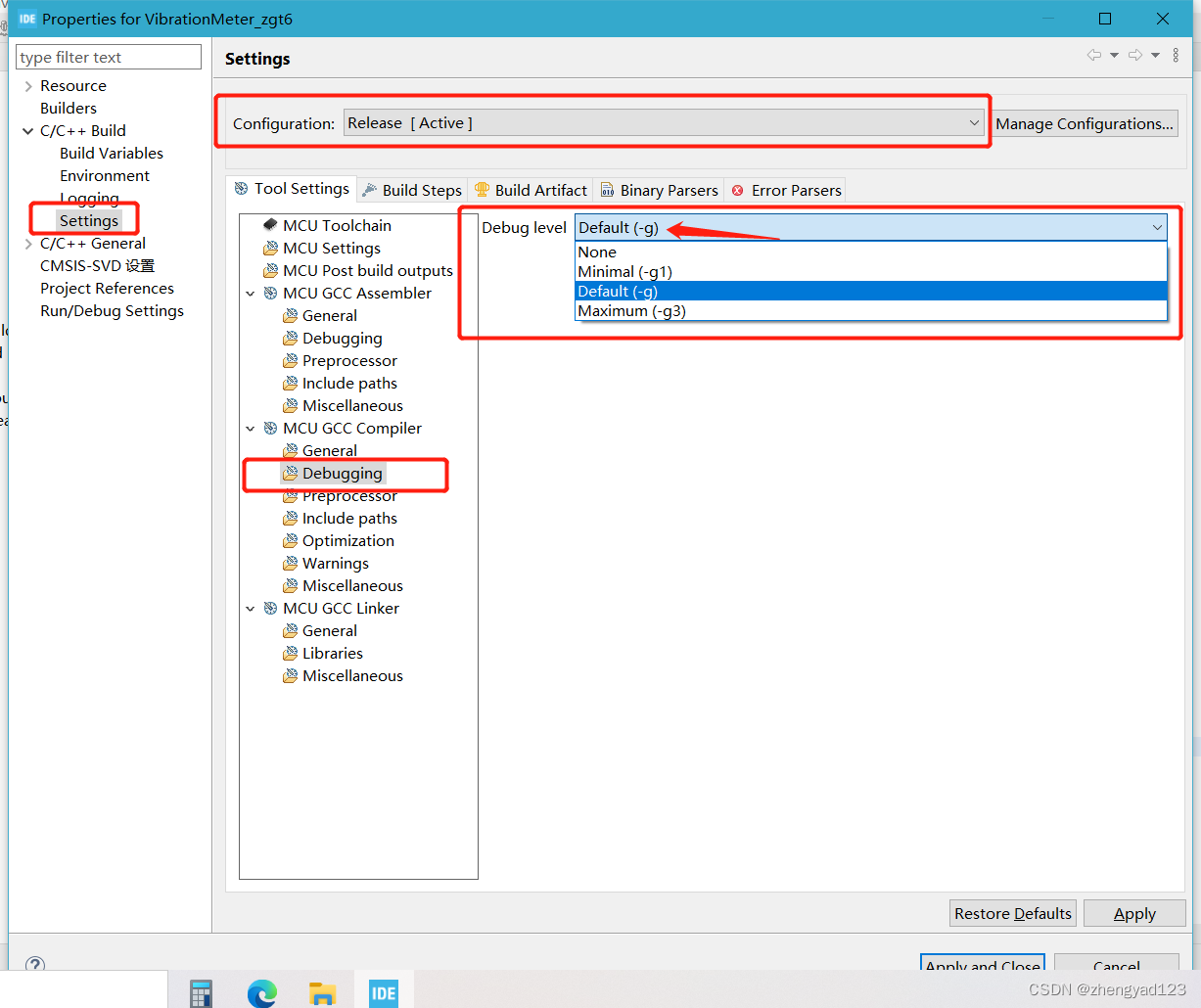Open the Configuration dropdown

coord(972,122)
